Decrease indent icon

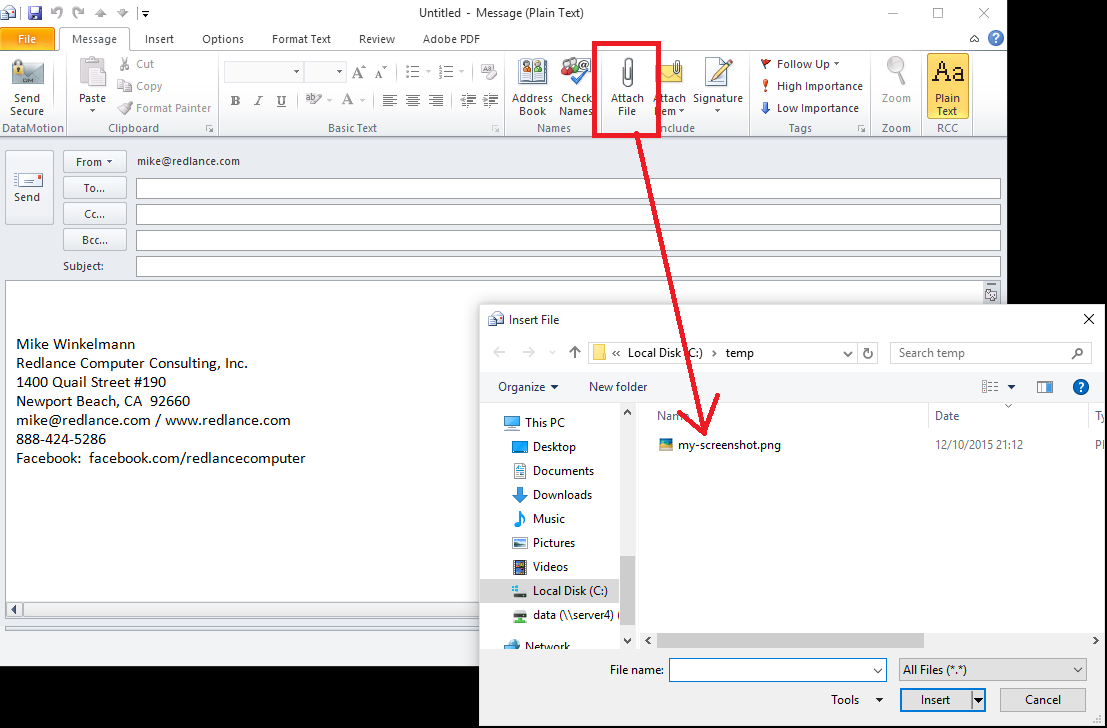click(467, 101)
